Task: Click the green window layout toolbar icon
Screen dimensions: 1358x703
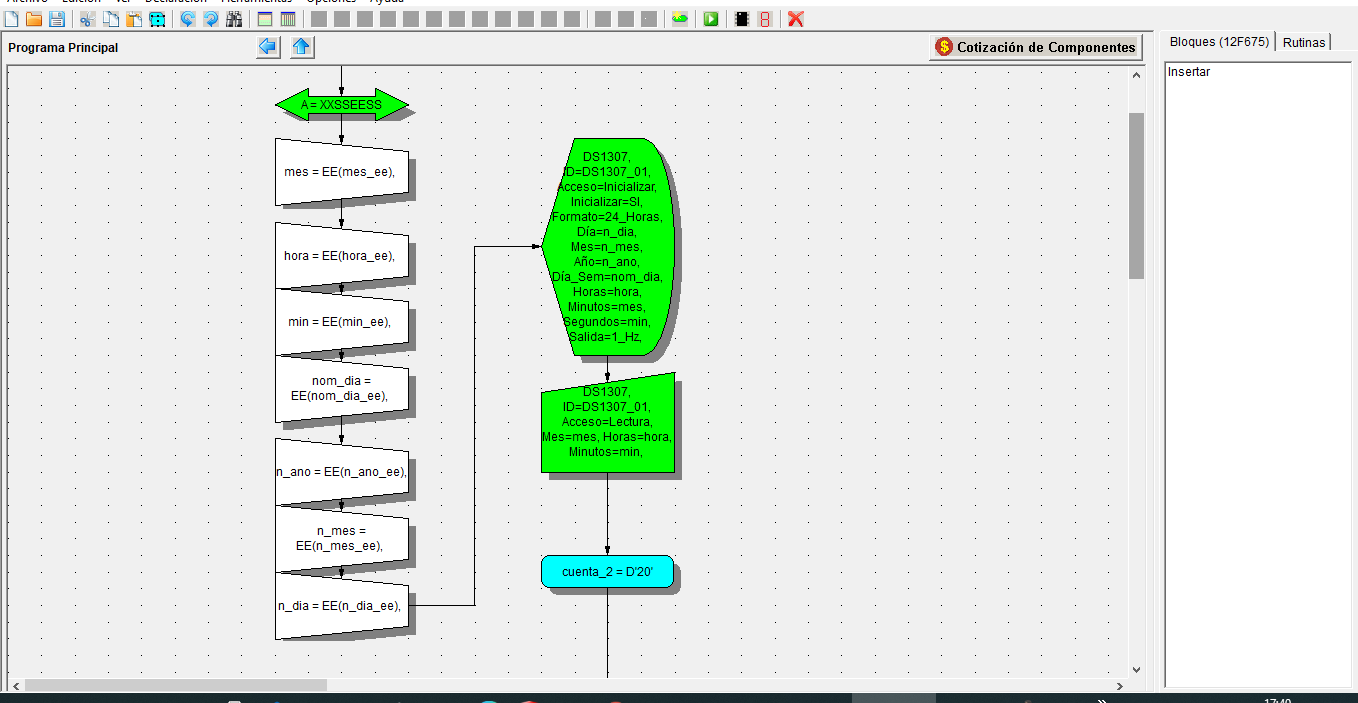Action: click(265, 19)
